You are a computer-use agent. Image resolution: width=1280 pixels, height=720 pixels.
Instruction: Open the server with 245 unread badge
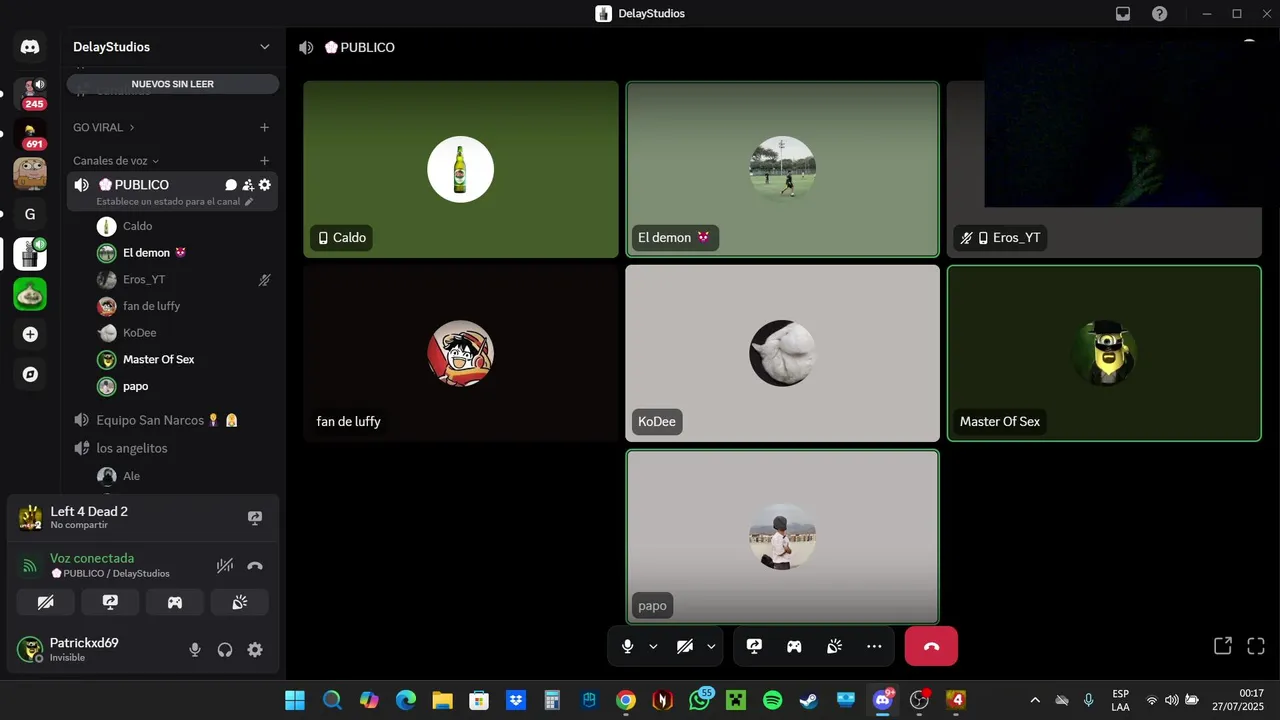30,93
